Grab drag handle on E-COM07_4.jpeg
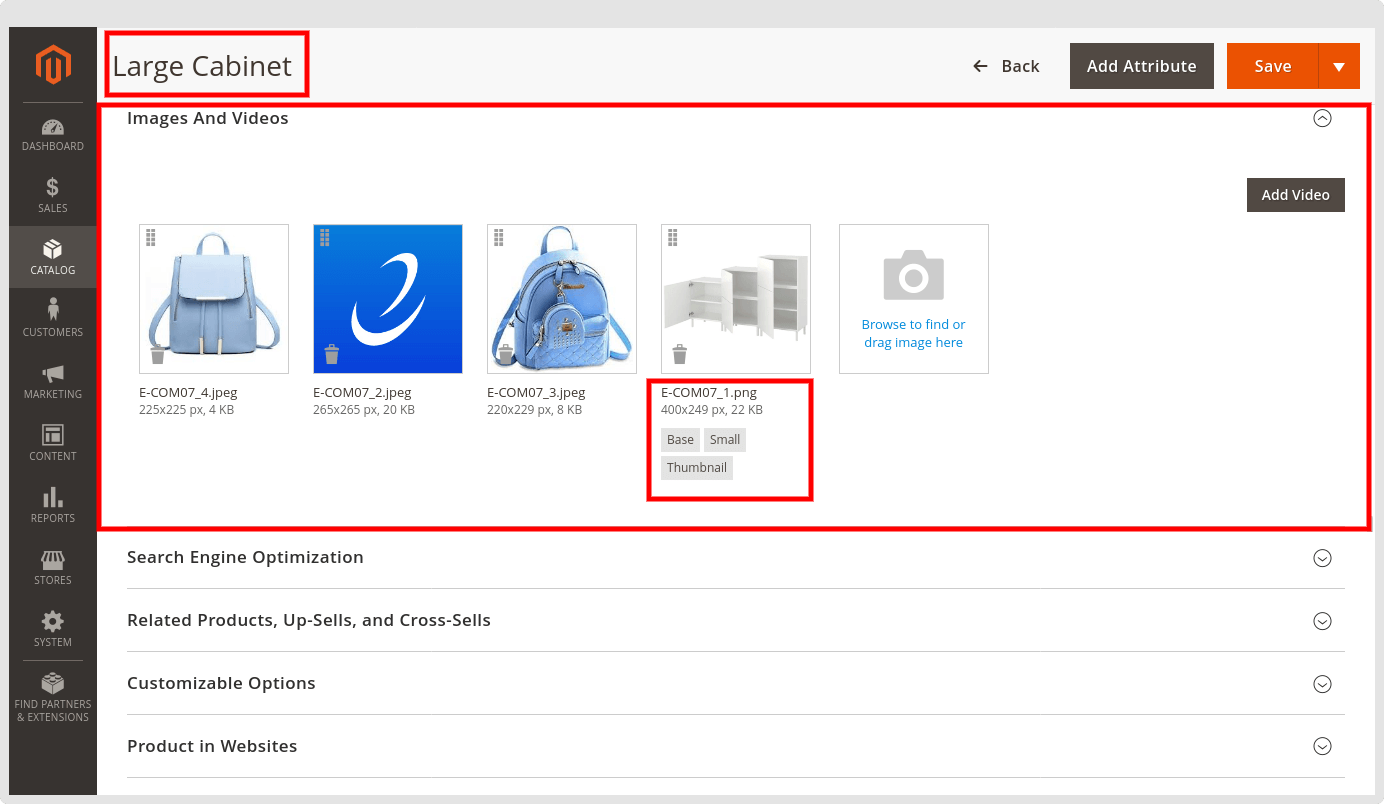The height and width of the screenshot is (804, 1384). (x=151, y=237)
